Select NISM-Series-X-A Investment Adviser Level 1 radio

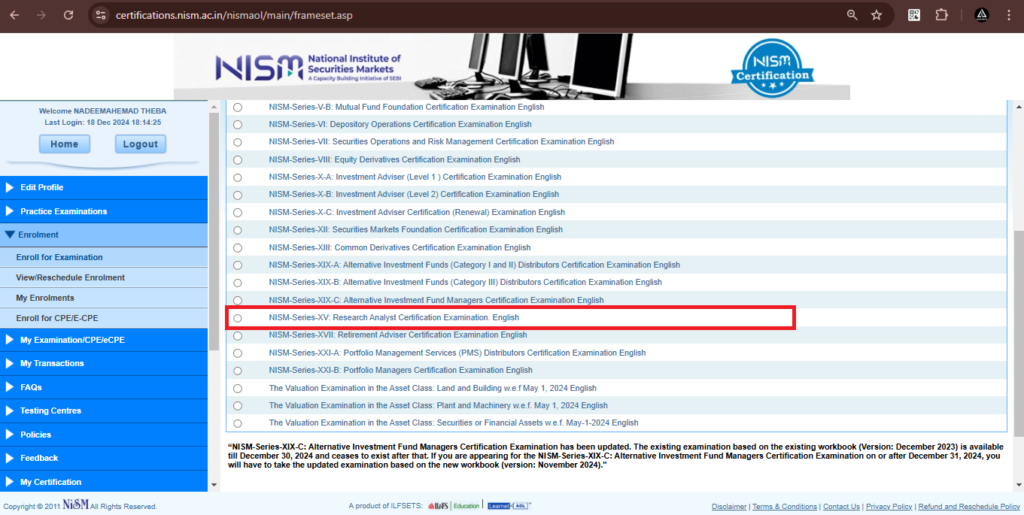(x=238, y=178)
